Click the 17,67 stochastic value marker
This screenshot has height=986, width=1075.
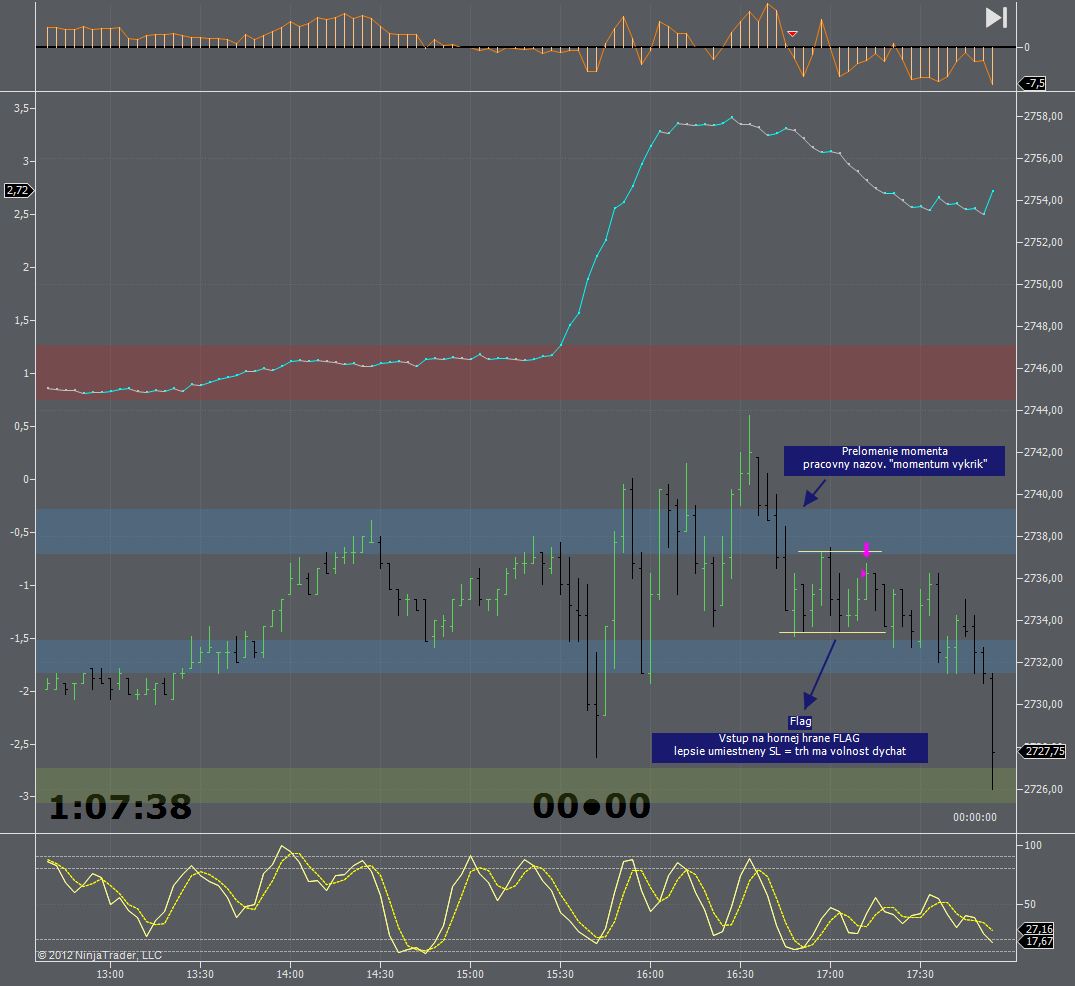(1038, 941)
